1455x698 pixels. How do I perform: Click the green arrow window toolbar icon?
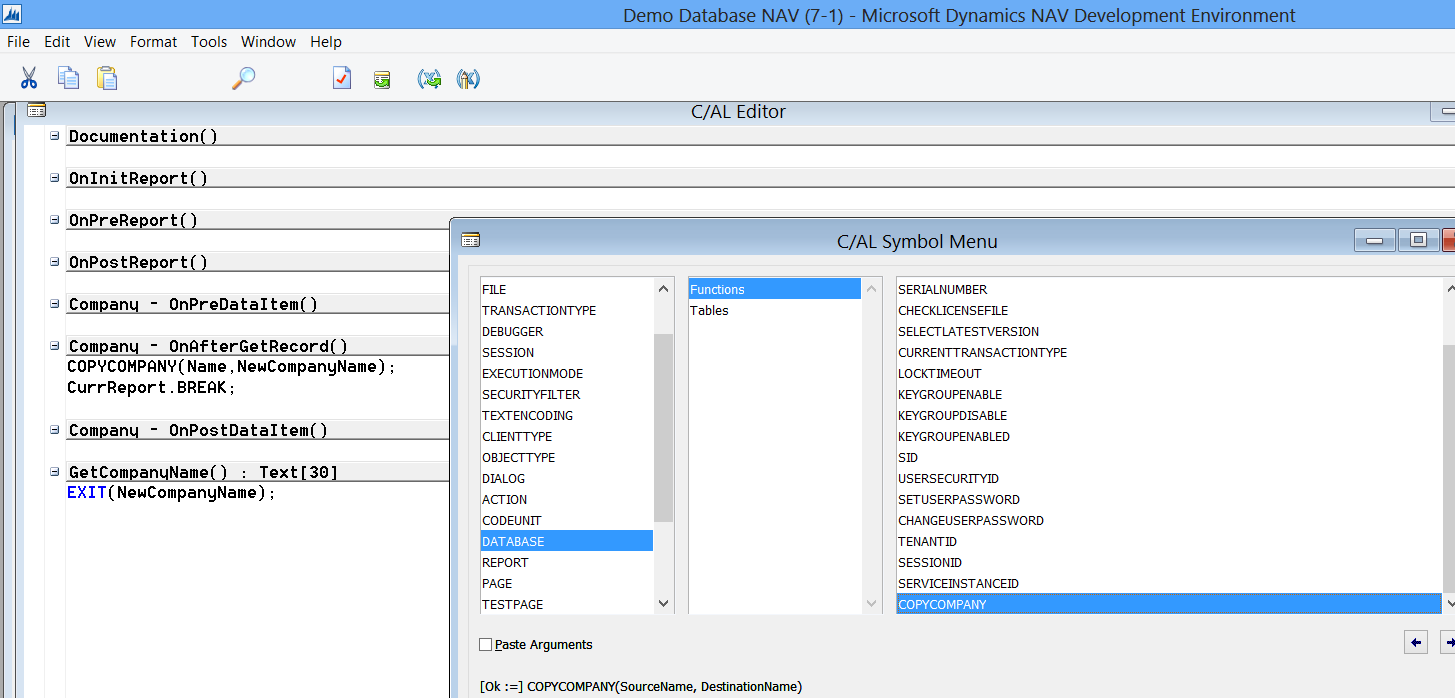382,79
